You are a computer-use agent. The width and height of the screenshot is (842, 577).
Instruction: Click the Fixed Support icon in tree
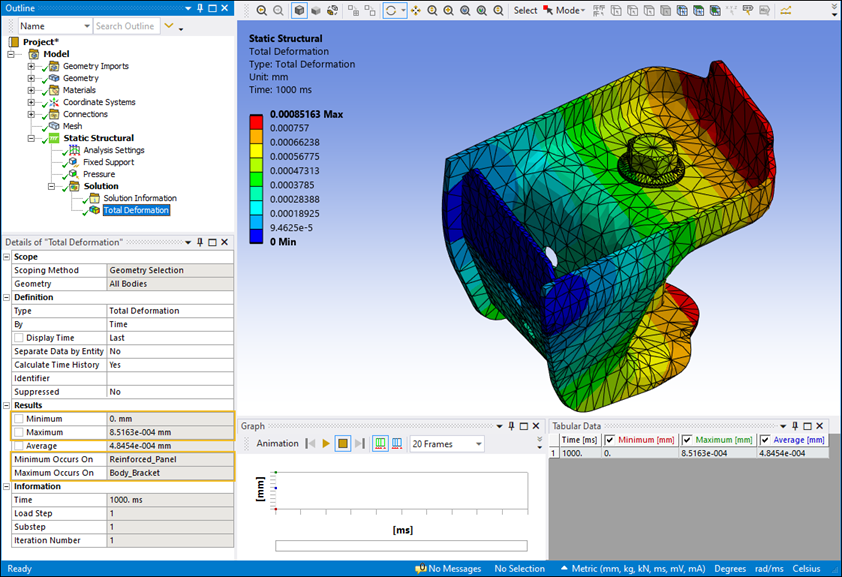coord(73,162)
